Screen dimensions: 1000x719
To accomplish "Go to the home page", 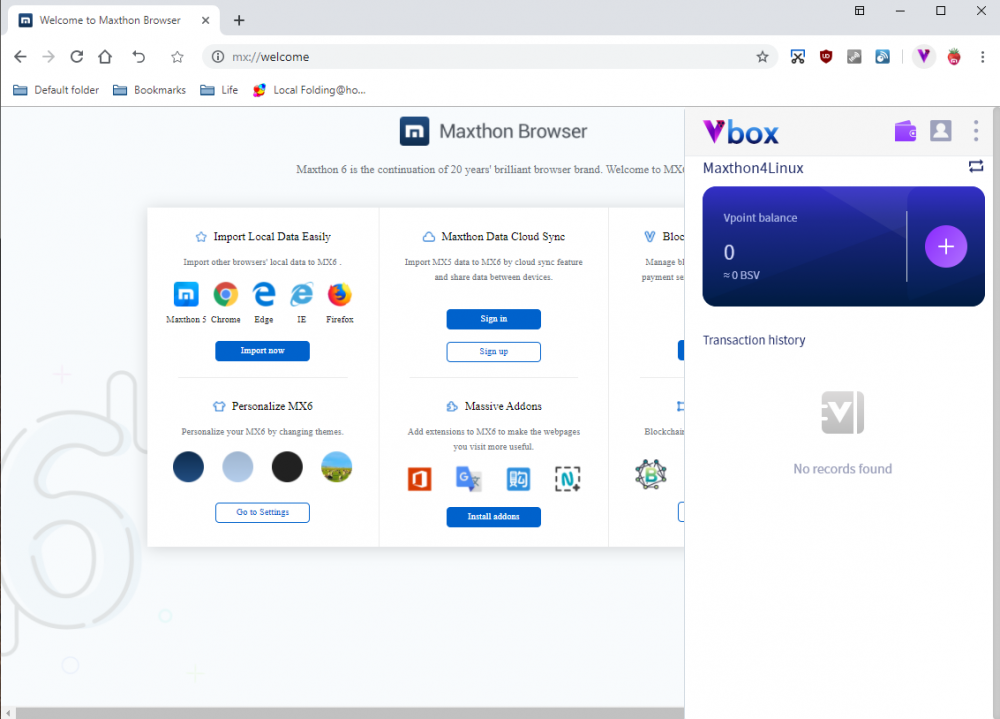I will tap(105, 57).
